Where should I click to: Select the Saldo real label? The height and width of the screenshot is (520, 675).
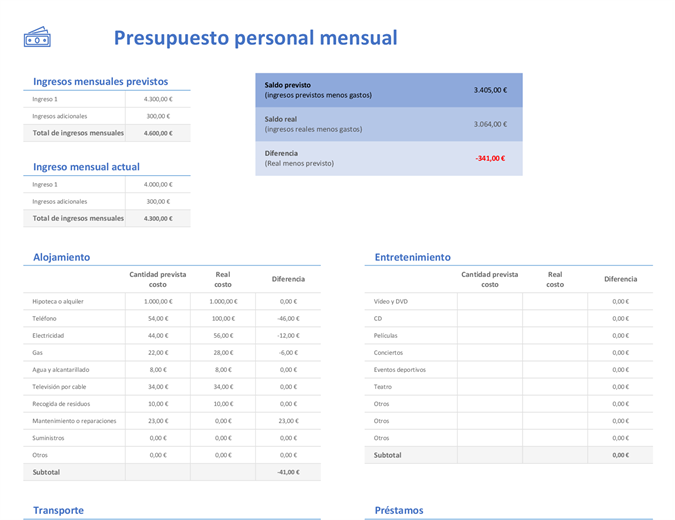pyautogui.click(x=281, y=119)
